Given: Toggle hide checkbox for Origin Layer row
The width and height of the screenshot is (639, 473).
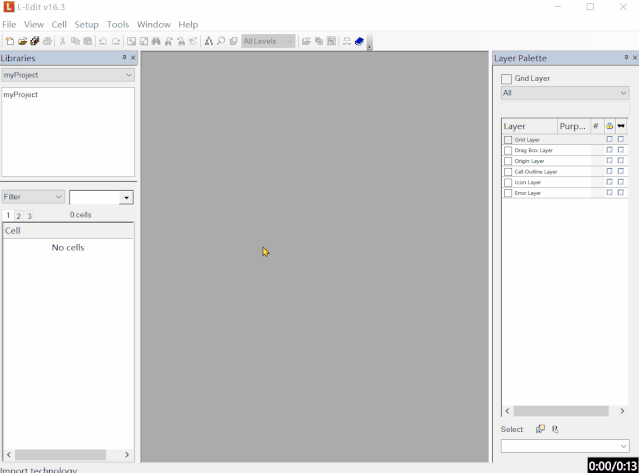Looking at the screenshot, I should pyautogui.click(x=620, y=161).
